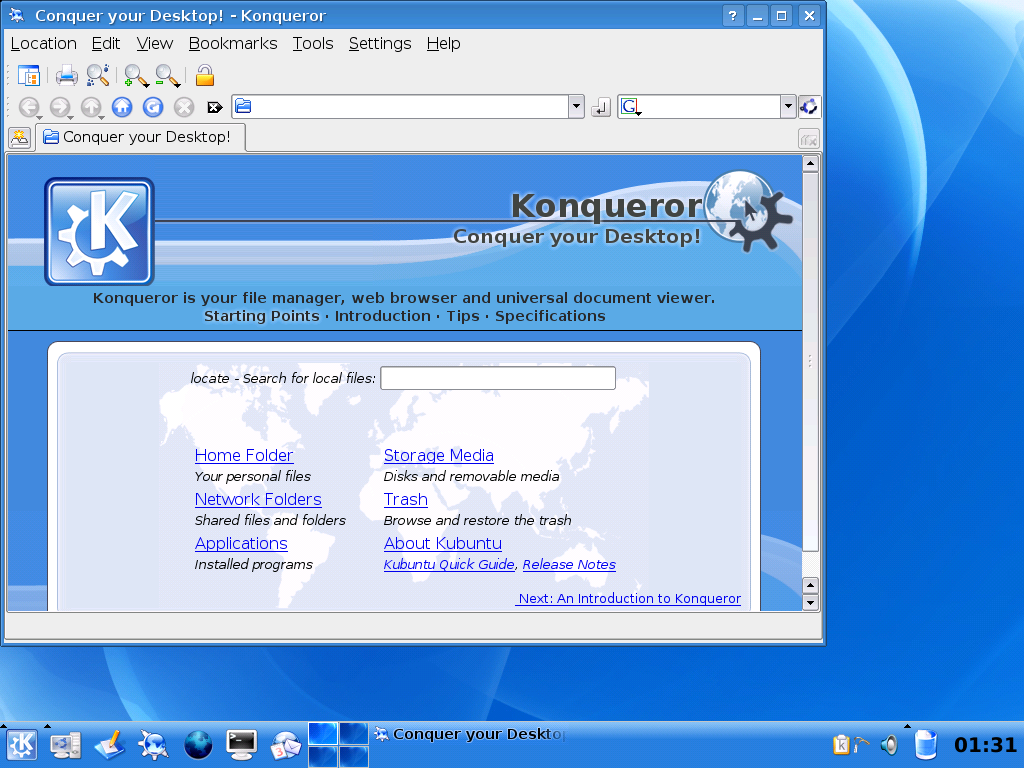The height and width of the screenshot is (768, 1024).
Task: Launch System Settings from panel
Action: tap(66, 744)
